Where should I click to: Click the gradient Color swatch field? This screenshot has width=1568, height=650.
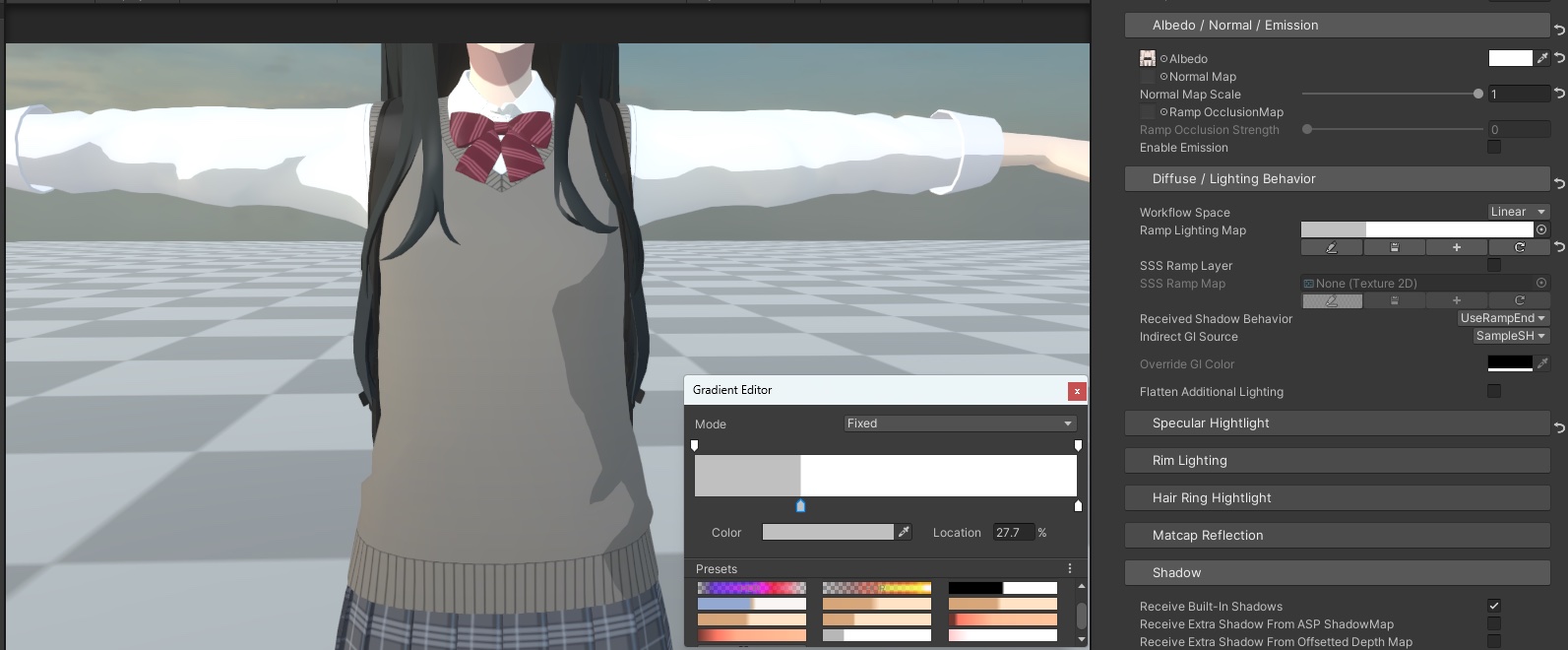(828, 532)
